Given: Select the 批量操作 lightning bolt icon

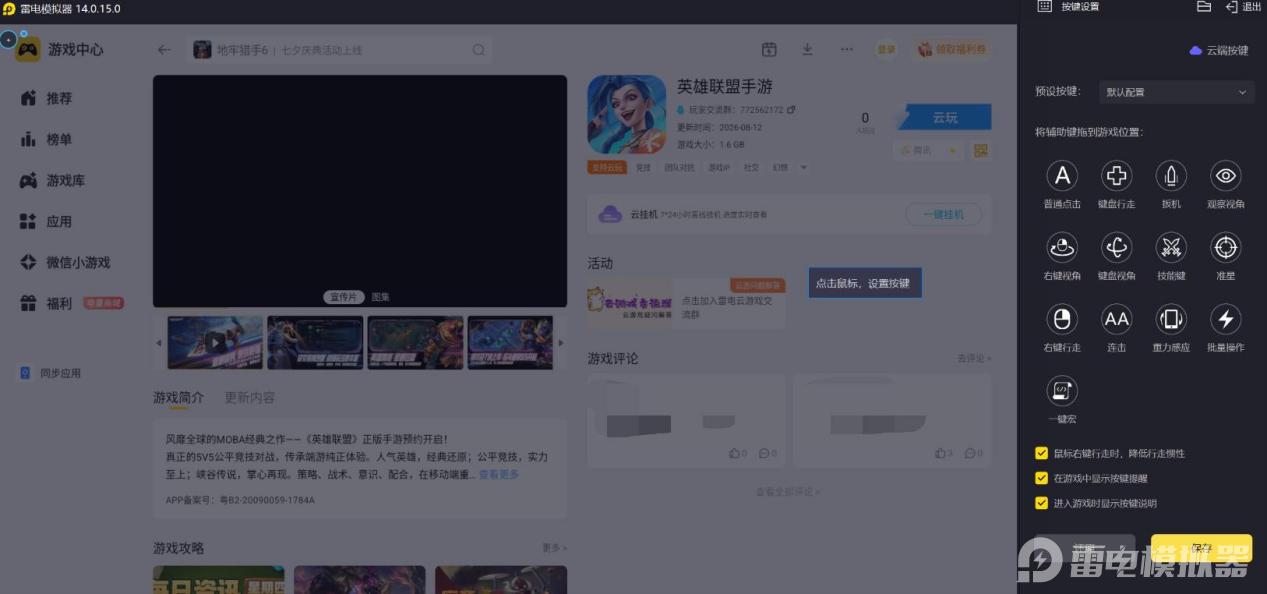Looking at the screenshot, I should tap(1226, 319).
